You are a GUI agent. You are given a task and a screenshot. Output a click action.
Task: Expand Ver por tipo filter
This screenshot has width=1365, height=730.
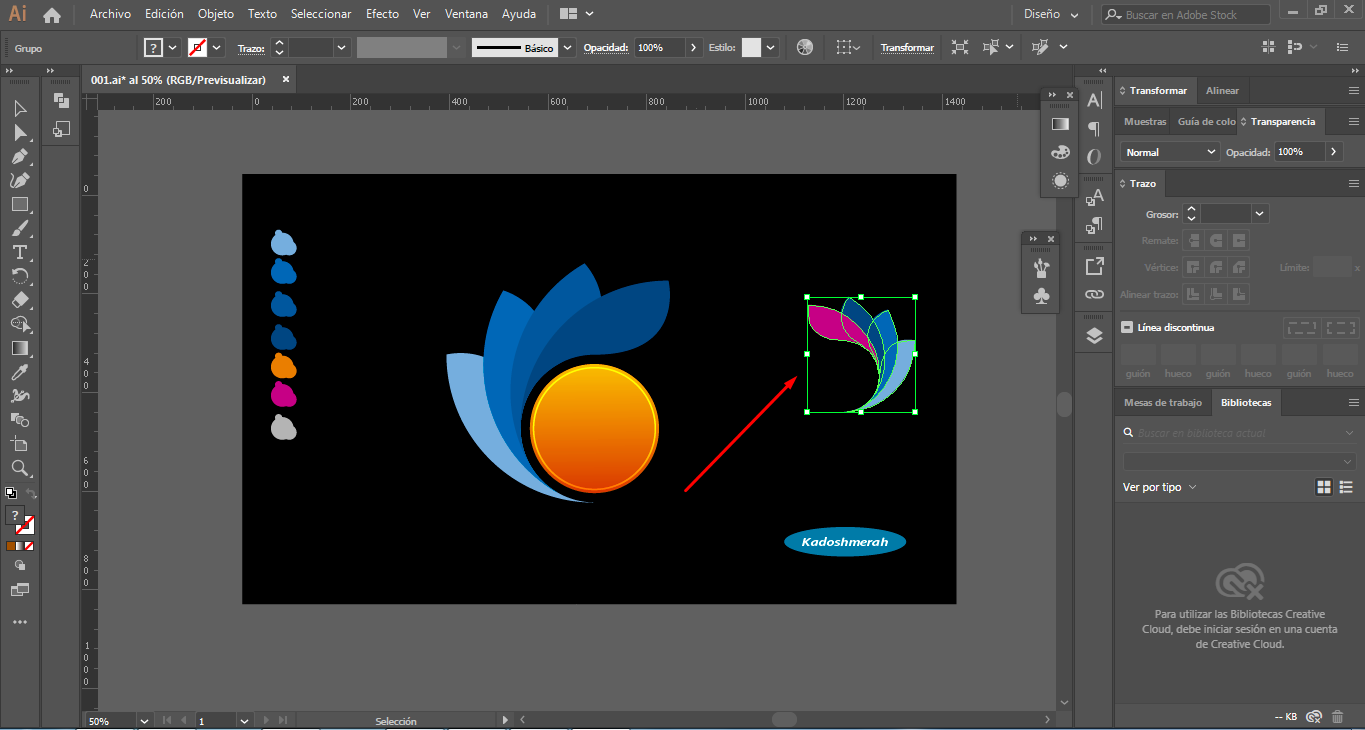click(x=1160, y=487)
